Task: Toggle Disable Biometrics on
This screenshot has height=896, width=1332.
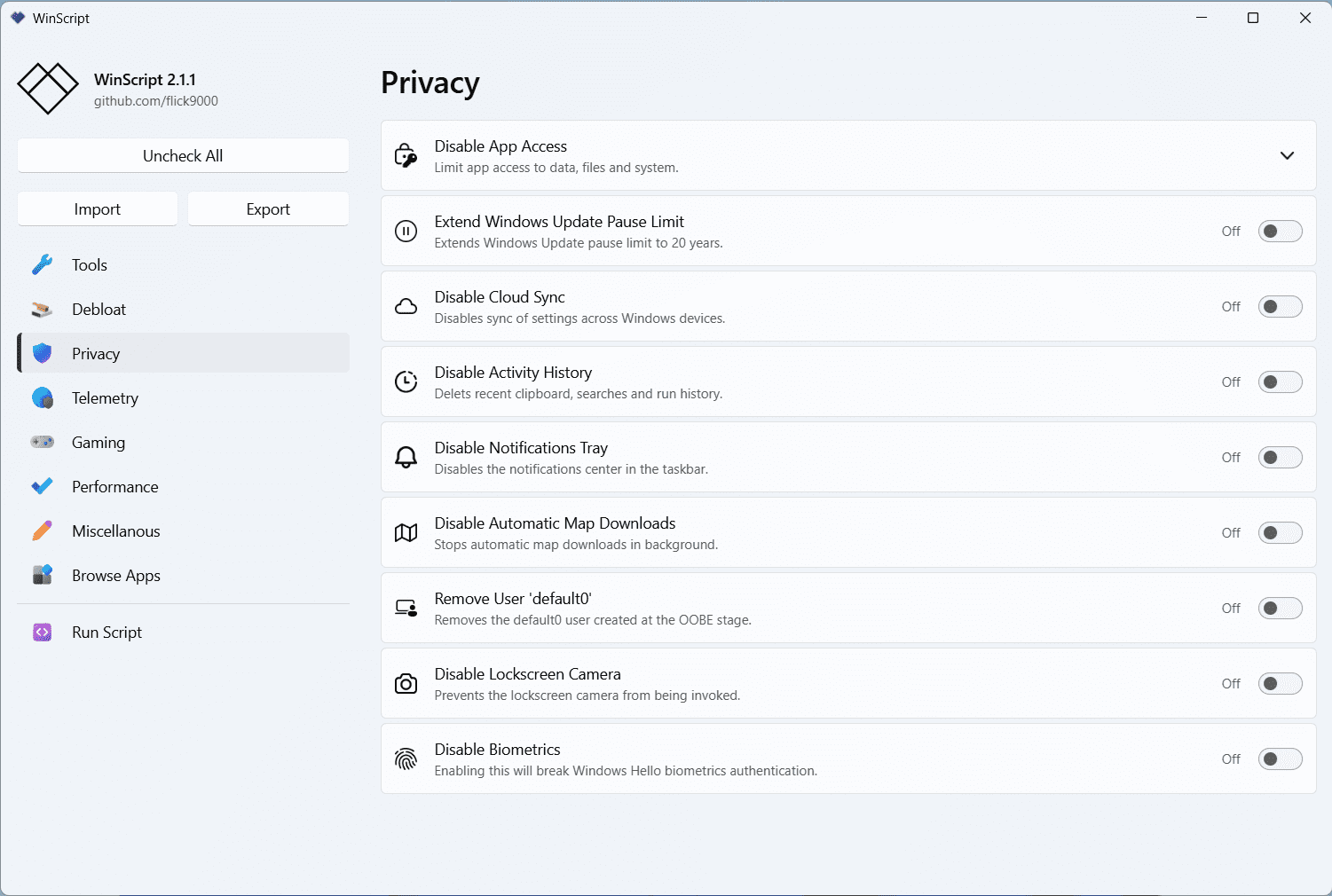Action: [x=1280, y=759]
